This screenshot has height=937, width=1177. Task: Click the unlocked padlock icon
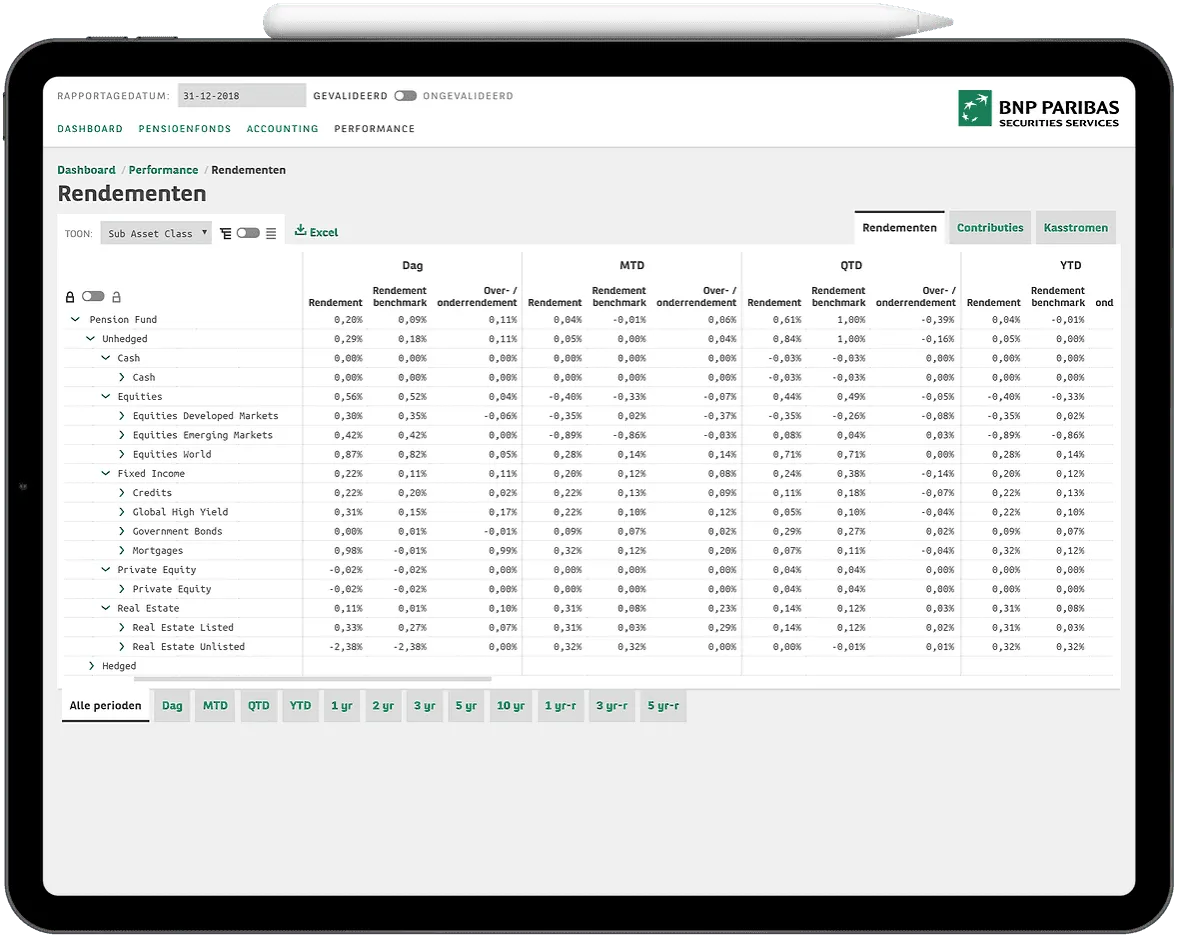tap(116, 297)
